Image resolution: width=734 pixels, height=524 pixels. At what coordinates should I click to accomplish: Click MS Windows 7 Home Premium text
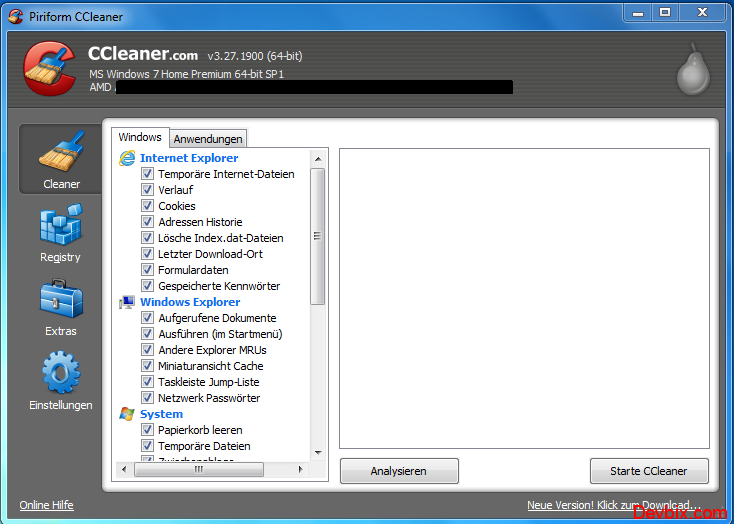[x=187, y=74]
